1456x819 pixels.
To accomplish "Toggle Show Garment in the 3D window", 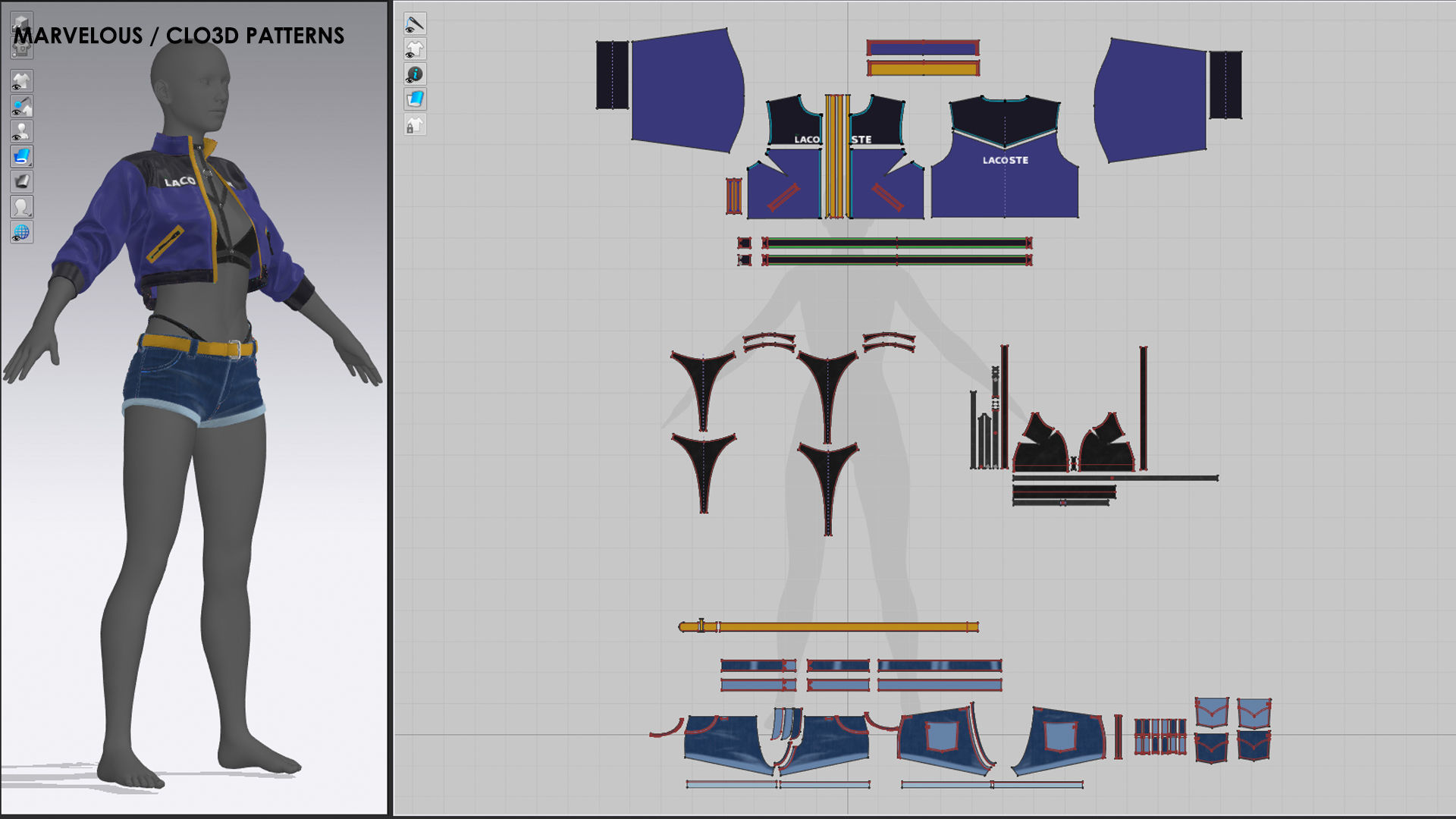I will pyautogui.click(x=21, y=81).
